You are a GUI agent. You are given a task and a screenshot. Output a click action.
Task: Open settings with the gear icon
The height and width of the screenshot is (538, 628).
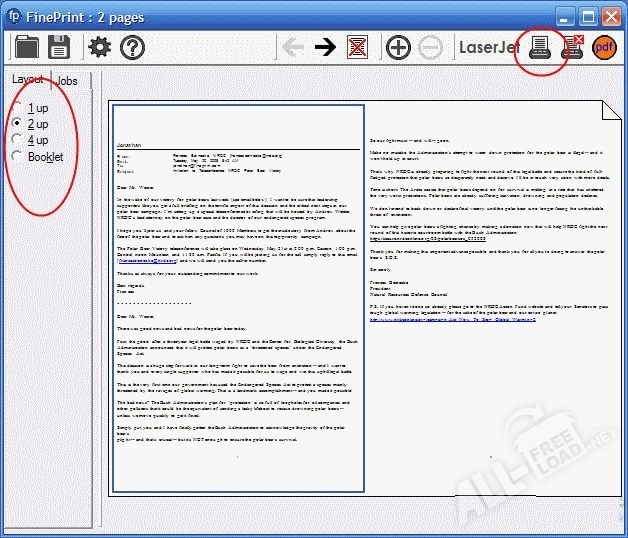[x=100, y=47]
